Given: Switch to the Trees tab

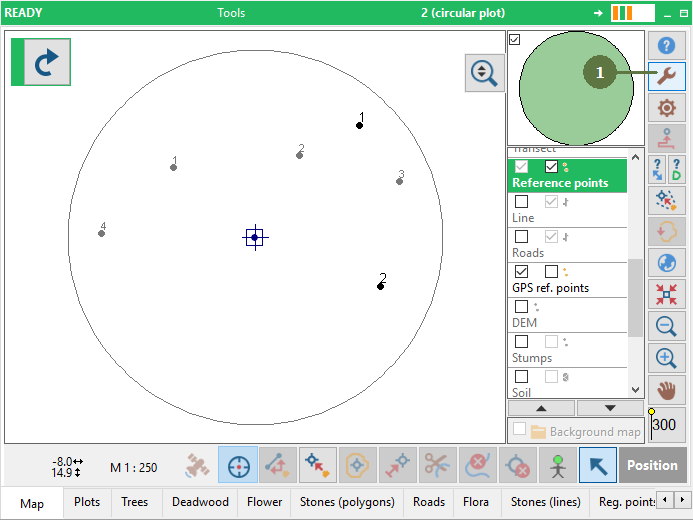Looking at the screenshot, I should [135, 502].
